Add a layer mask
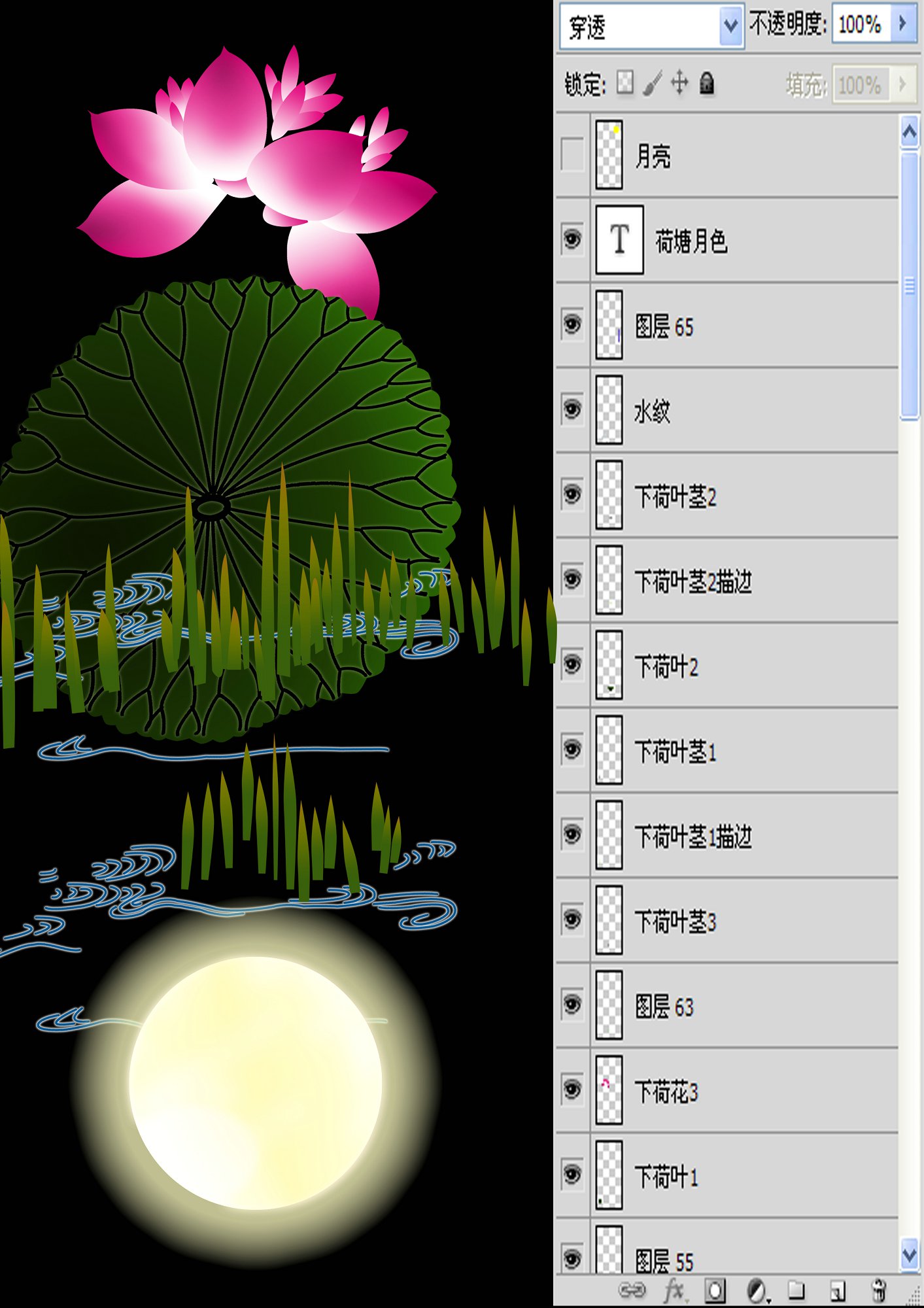Viewport: 924px width, 1308px height. click(715, 1290)
